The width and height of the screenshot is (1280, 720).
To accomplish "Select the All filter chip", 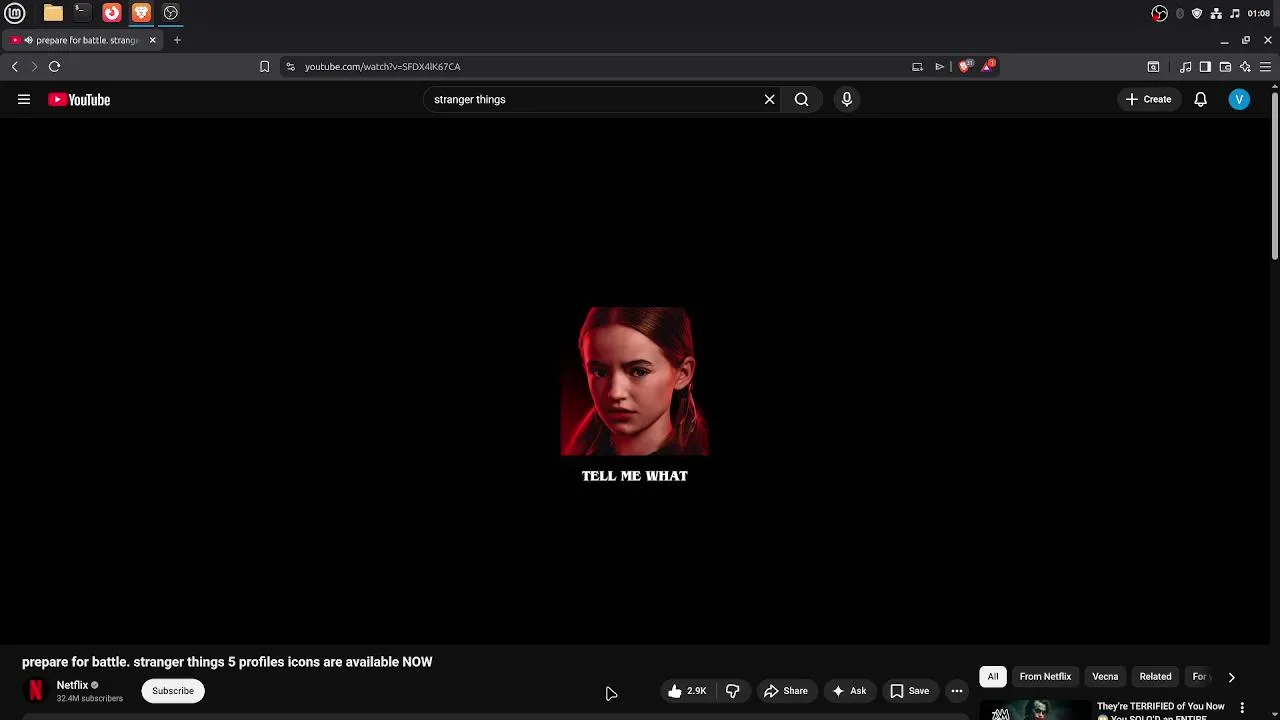I will (993, 677).
